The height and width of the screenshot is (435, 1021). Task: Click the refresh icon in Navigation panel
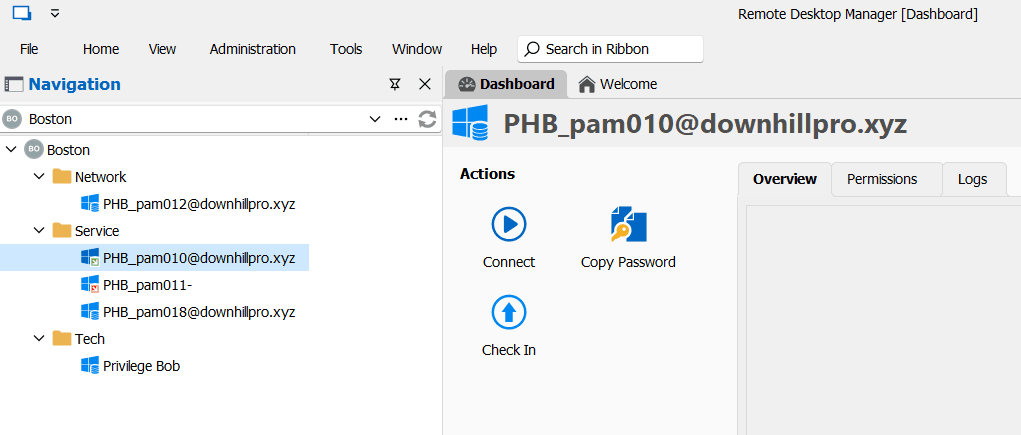click(x=427, y=119)
